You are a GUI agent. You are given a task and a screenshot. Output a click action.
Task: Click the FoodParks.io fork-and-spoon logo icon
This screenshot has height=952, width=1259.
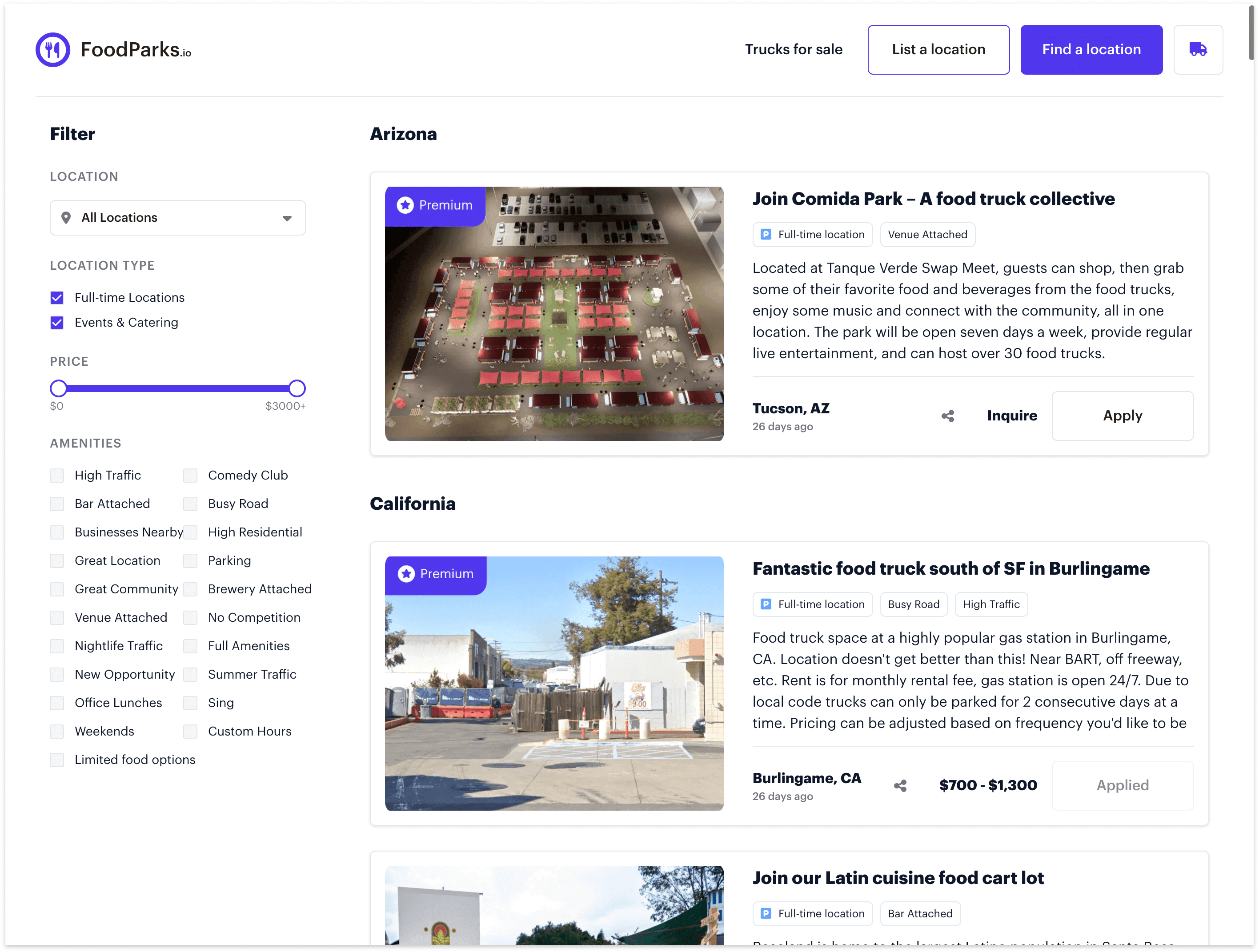pyautogui.click(x=53, y=49)
